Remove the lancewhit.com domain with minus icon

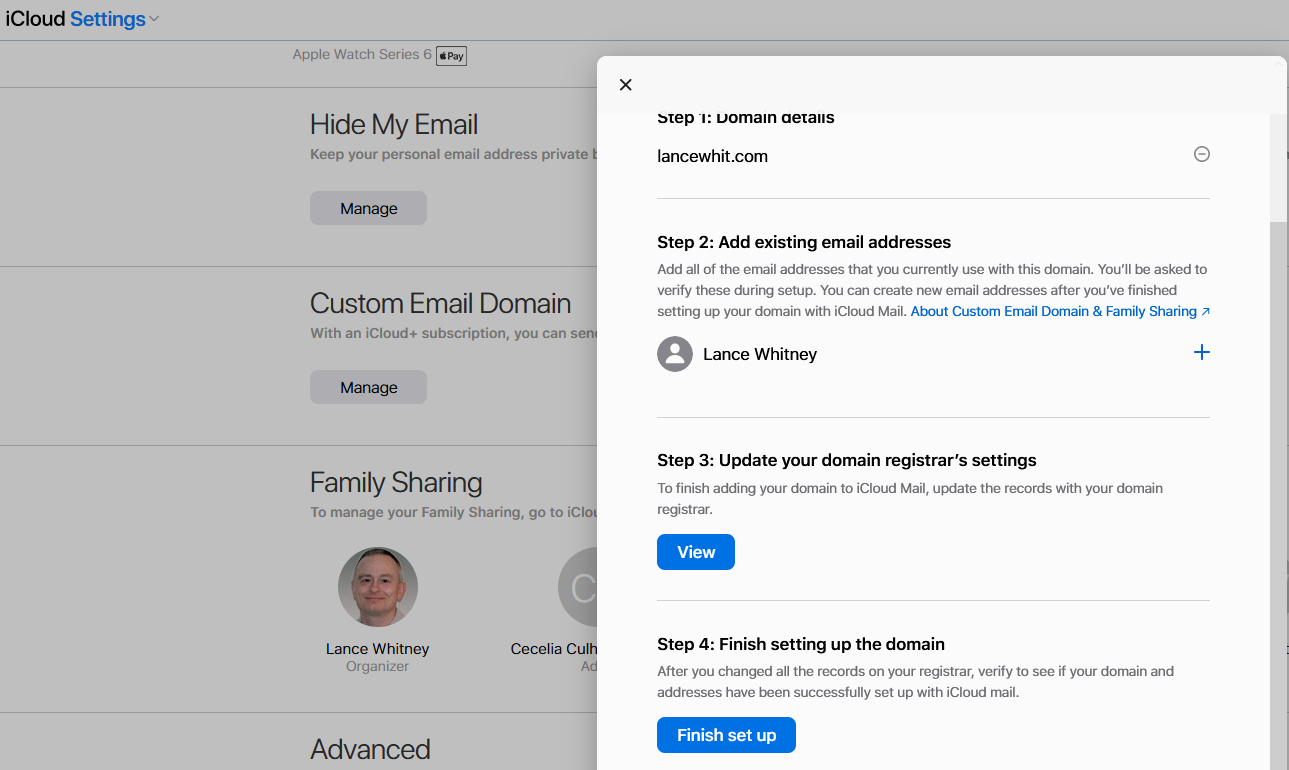pyautogui.click(x=1202, y=154)
